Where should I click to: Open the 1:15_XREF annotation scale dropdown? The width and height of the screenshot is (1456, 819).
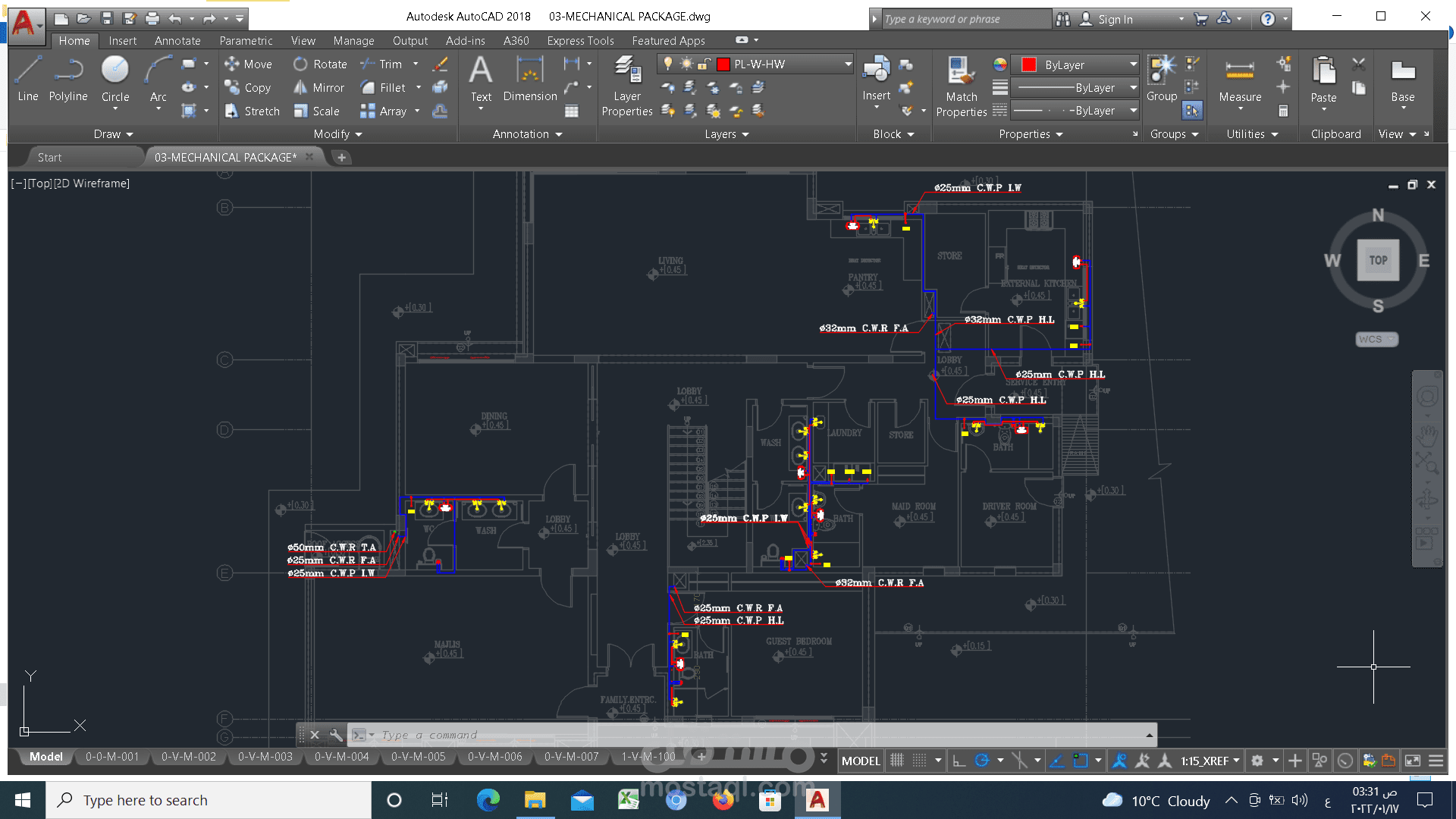tap(1210, 760)
